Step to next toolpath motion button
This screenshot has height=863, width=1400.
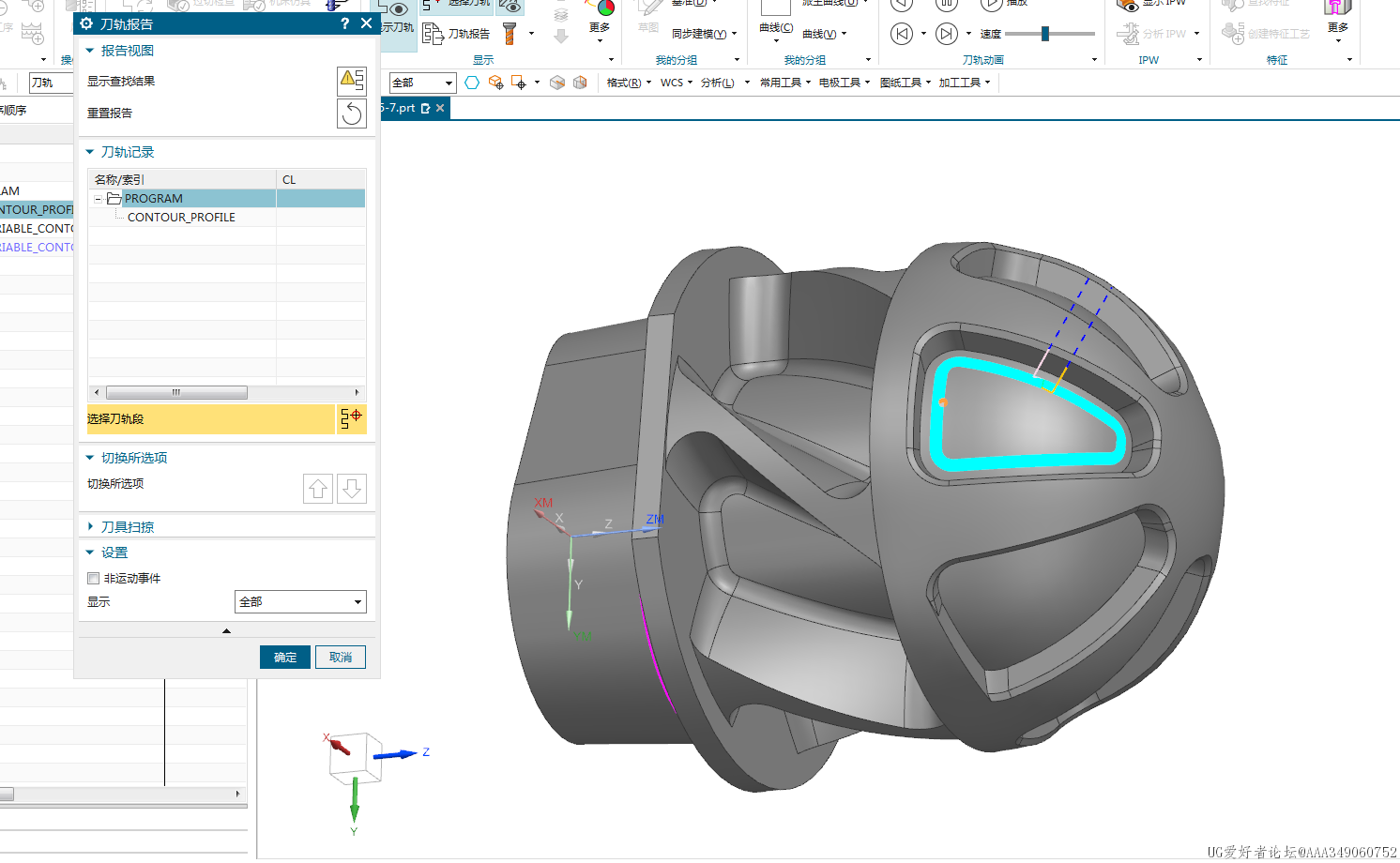point(947,34)
